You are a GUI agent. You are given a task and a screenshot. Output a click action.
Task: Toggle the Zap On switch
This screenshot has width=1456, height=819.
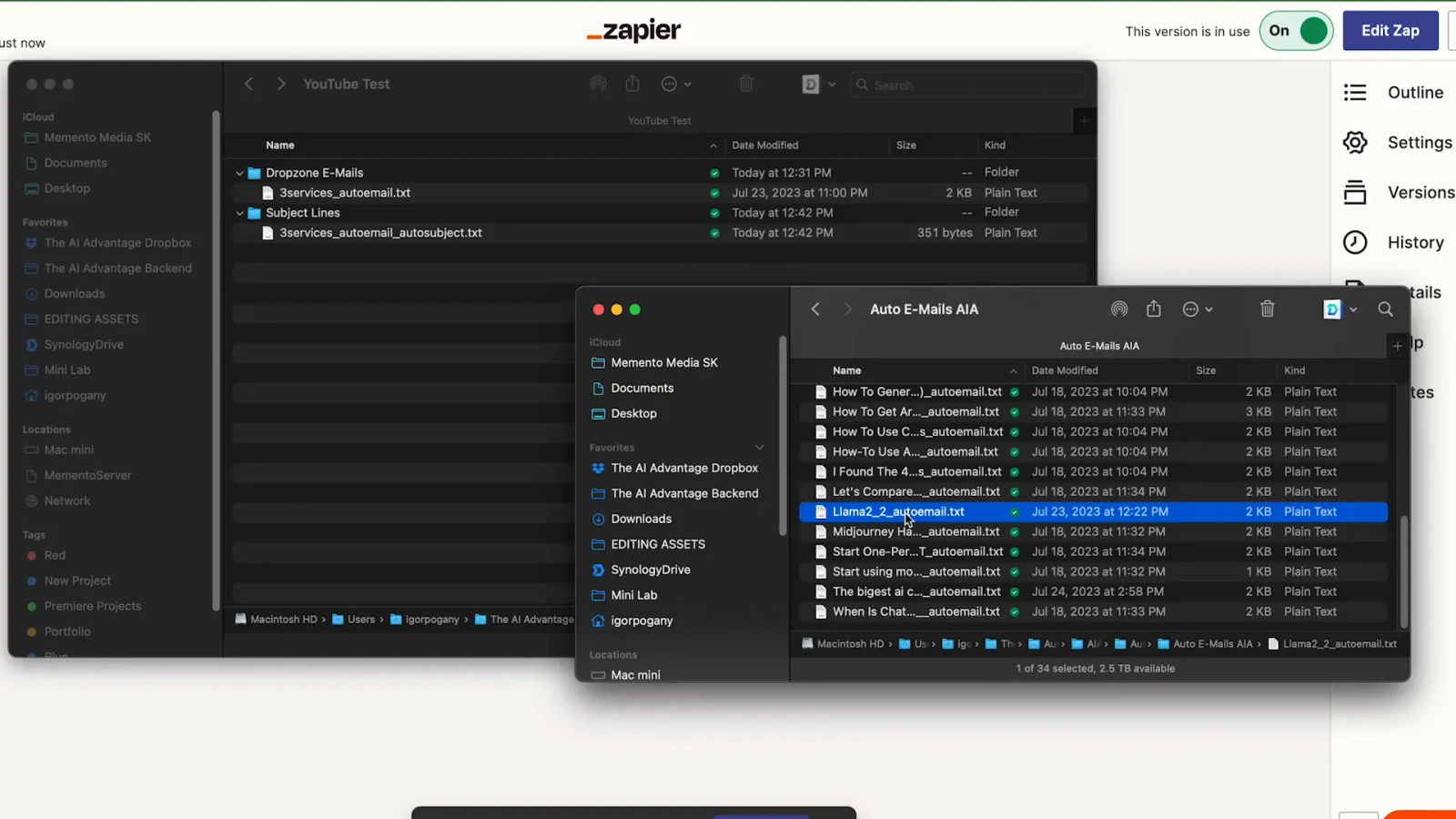click(x=1296, y=31)
